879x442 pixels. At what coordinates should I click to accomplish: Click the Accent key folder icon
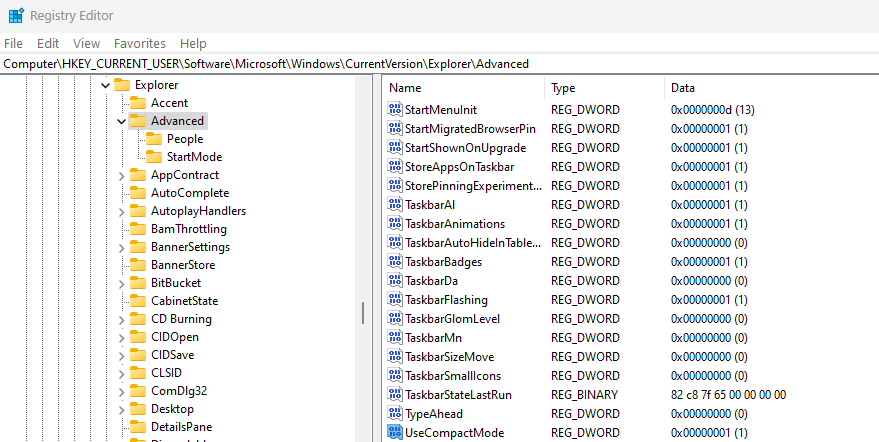137,103
